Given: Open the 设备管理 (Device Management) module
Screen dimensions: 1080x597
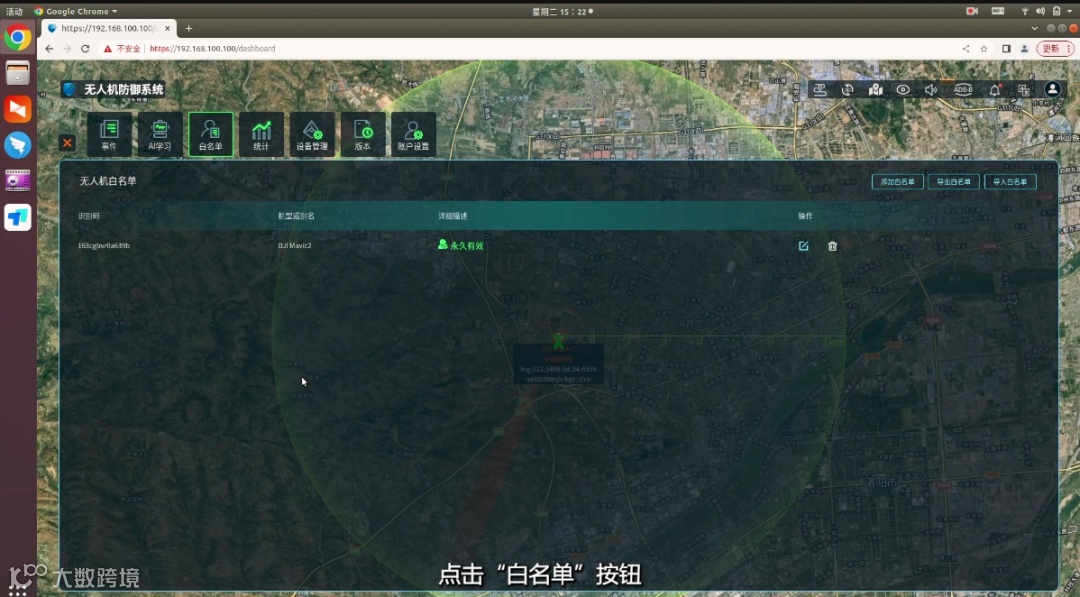Looking at the screenshot, I should point(312,134).
